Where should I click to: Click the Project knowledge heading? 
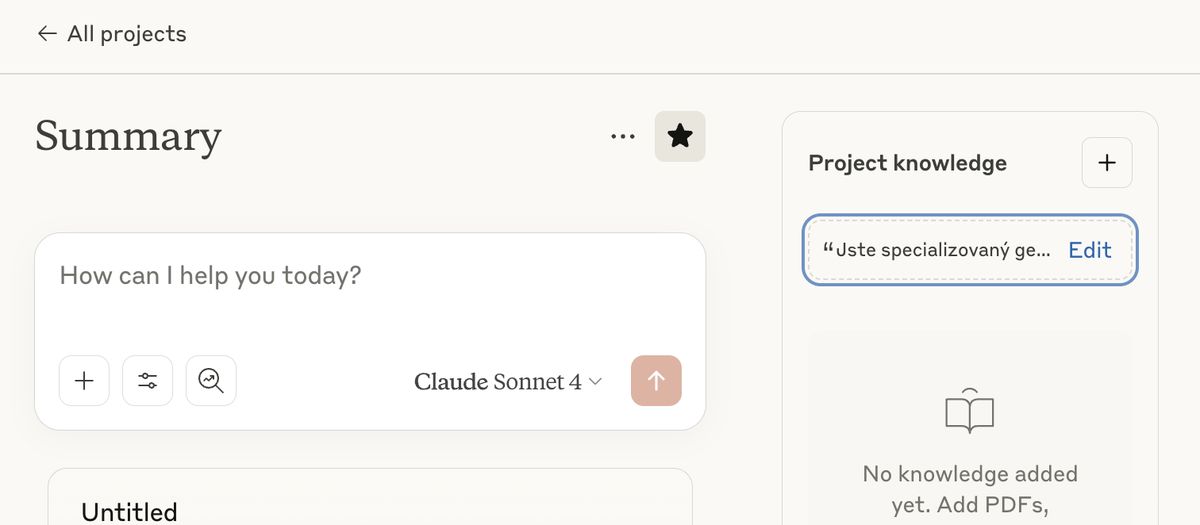908,163
